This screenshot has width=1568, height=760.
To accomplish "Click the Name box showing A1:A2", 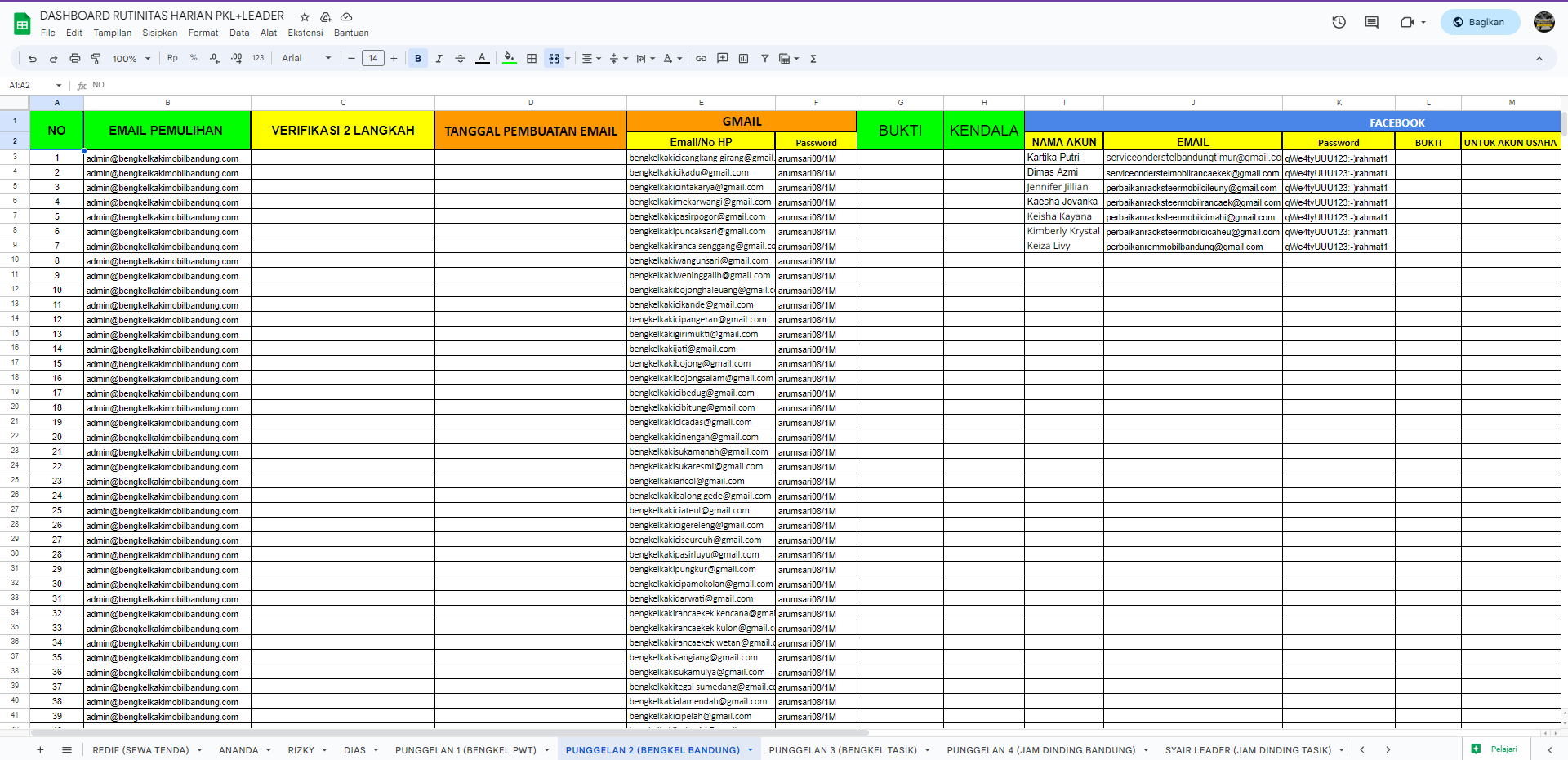I will [34, 85].
